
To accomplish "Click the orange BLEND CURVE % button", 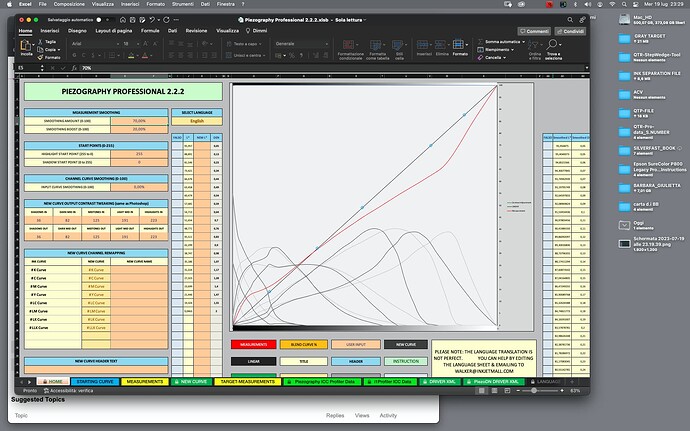I will click(304, 345).
